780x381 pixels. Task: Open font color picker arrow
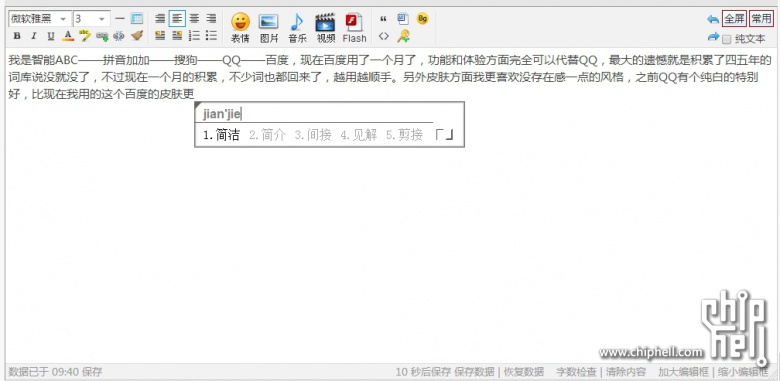(68, 36)
